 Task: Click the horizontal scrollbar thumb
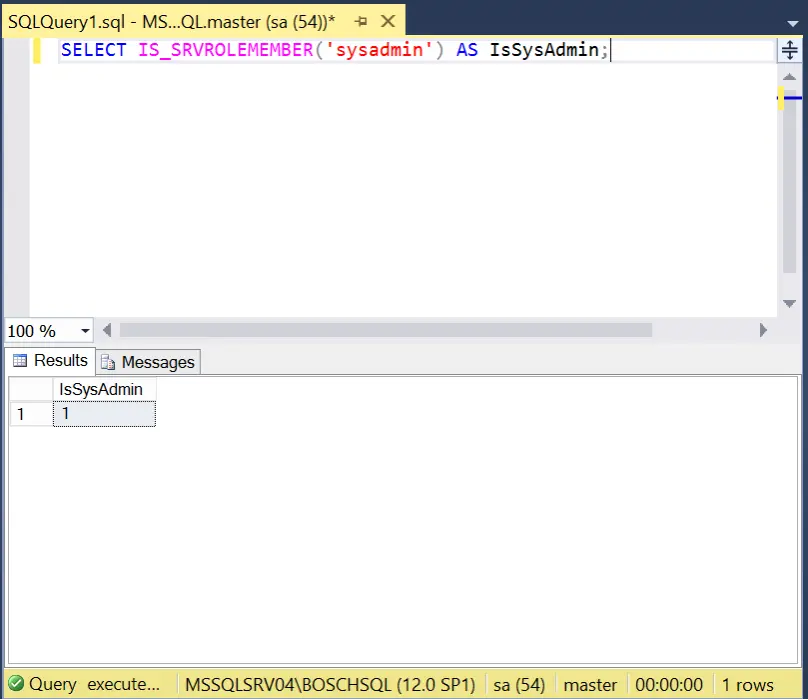click(385, 330)
